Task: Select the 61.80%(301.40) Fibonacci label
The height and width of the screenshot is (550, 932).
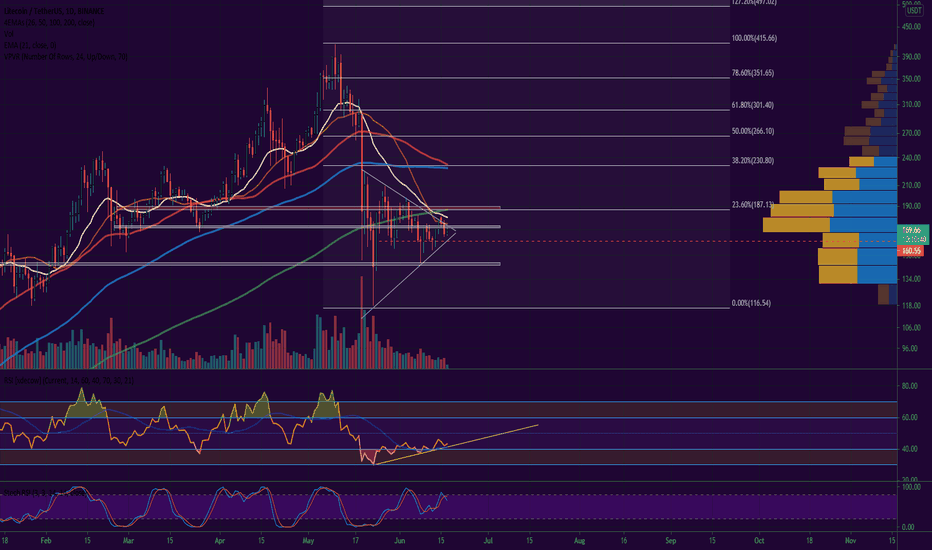Action: point(752,105)
